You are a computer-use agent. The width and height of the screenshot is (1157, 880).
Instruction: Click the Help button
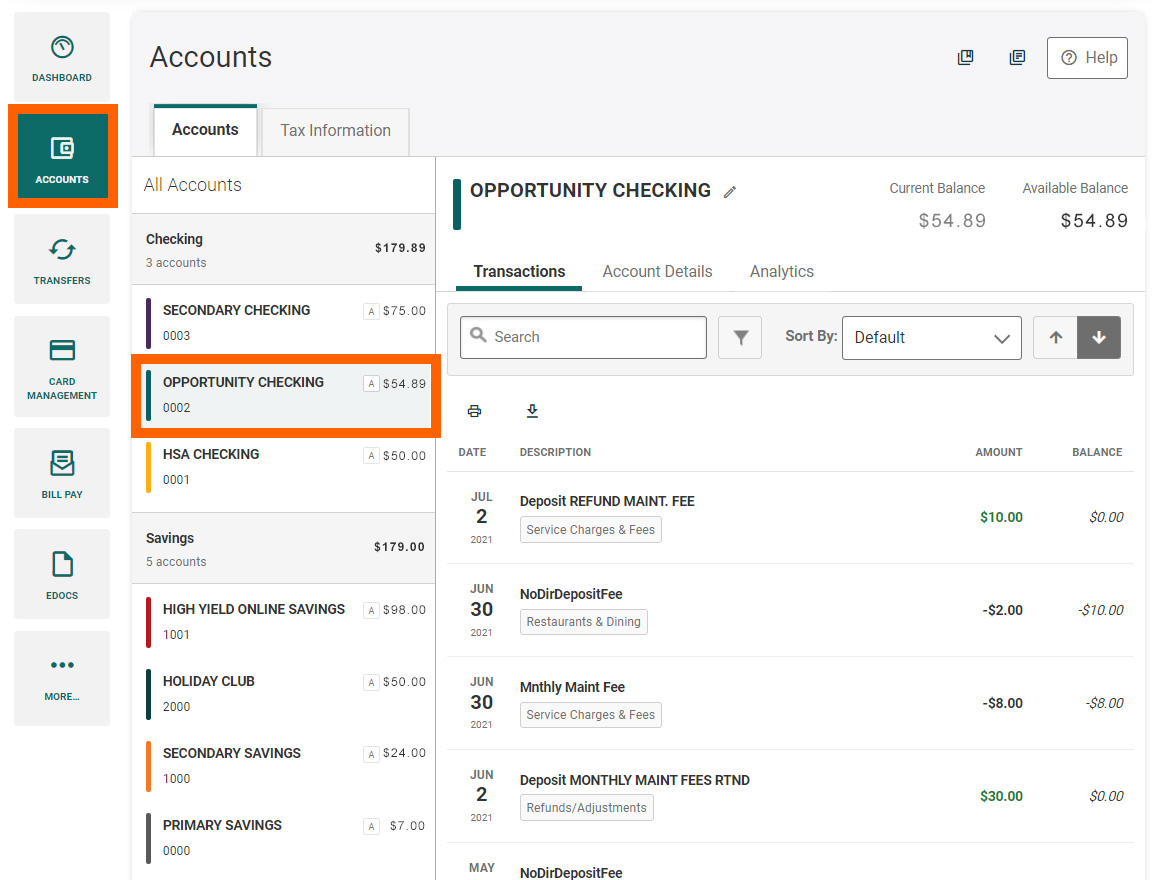point(1087,57)
